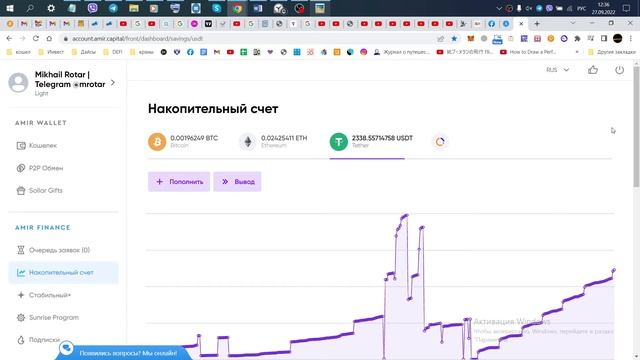
Task: Click the Chrome profile avatar
Action: (618, 38)
